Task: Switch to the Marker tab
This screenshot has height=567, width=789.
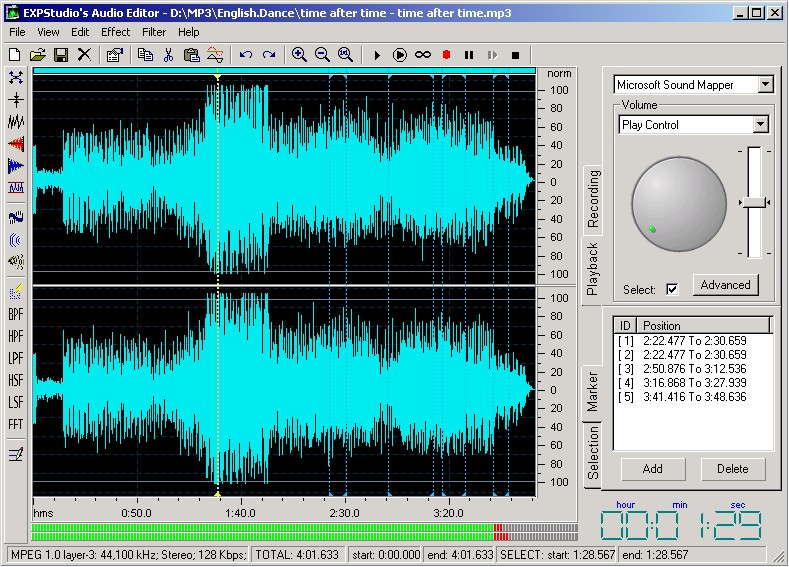Action: coord(592,392)
